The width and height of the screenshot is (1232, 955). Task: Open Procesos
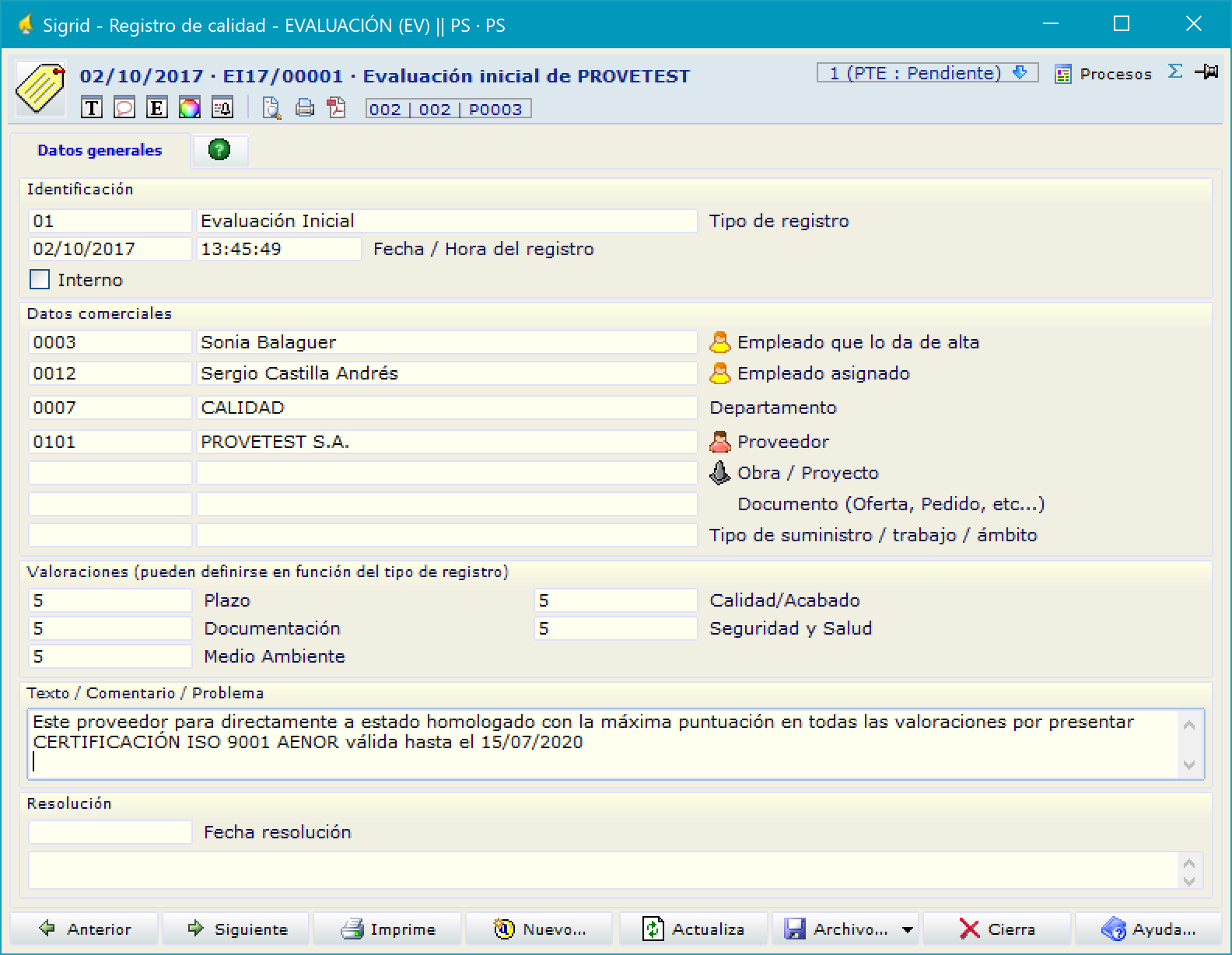click(1104, 74)
